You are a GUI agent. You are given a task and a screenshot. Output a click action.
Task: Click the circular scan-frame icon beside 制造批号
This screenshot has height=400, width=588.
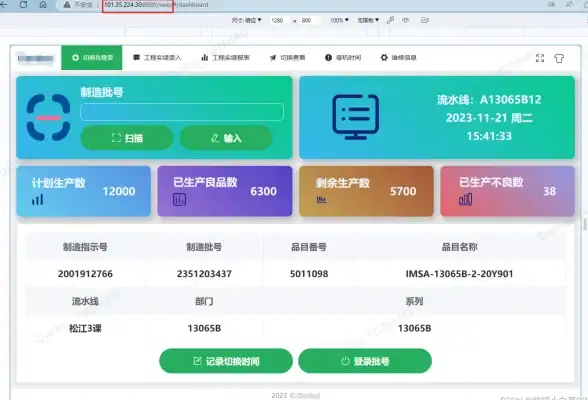(48, 117)
